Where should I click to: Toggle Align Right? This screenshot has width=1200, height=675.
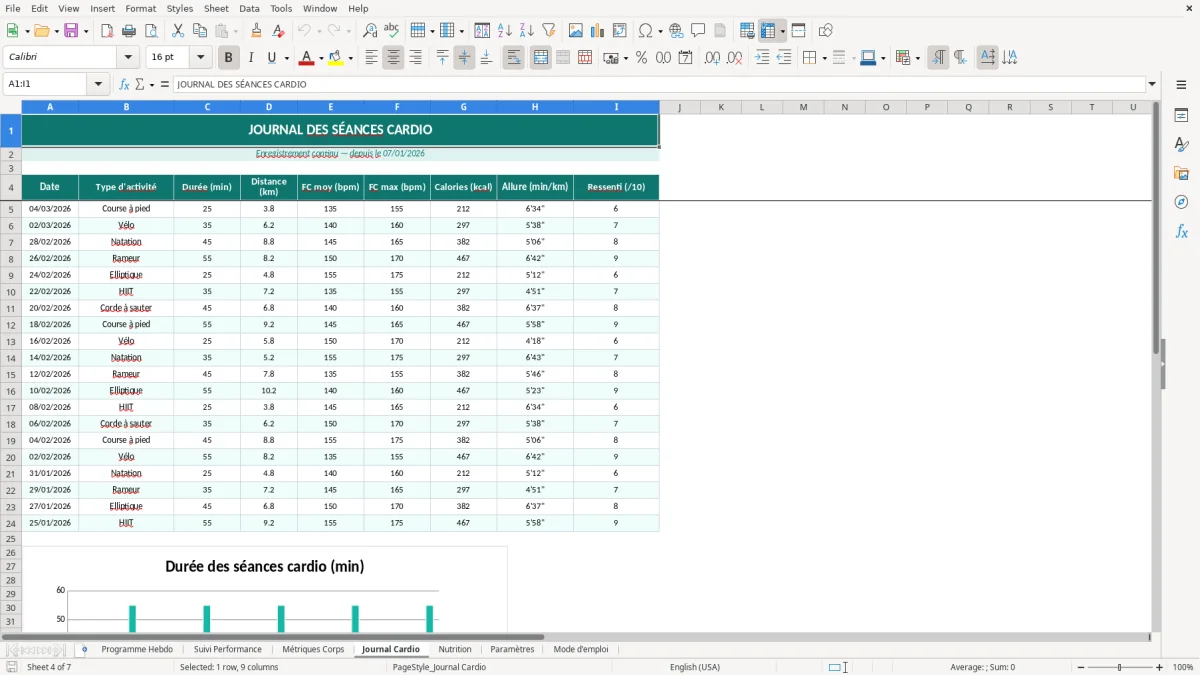tap(415, 58)
